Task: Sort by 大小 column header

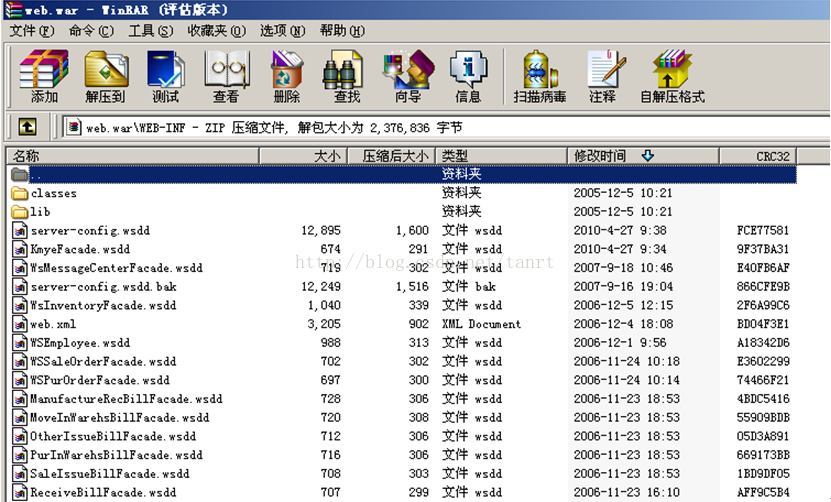Action: click(x=303, y=156)
